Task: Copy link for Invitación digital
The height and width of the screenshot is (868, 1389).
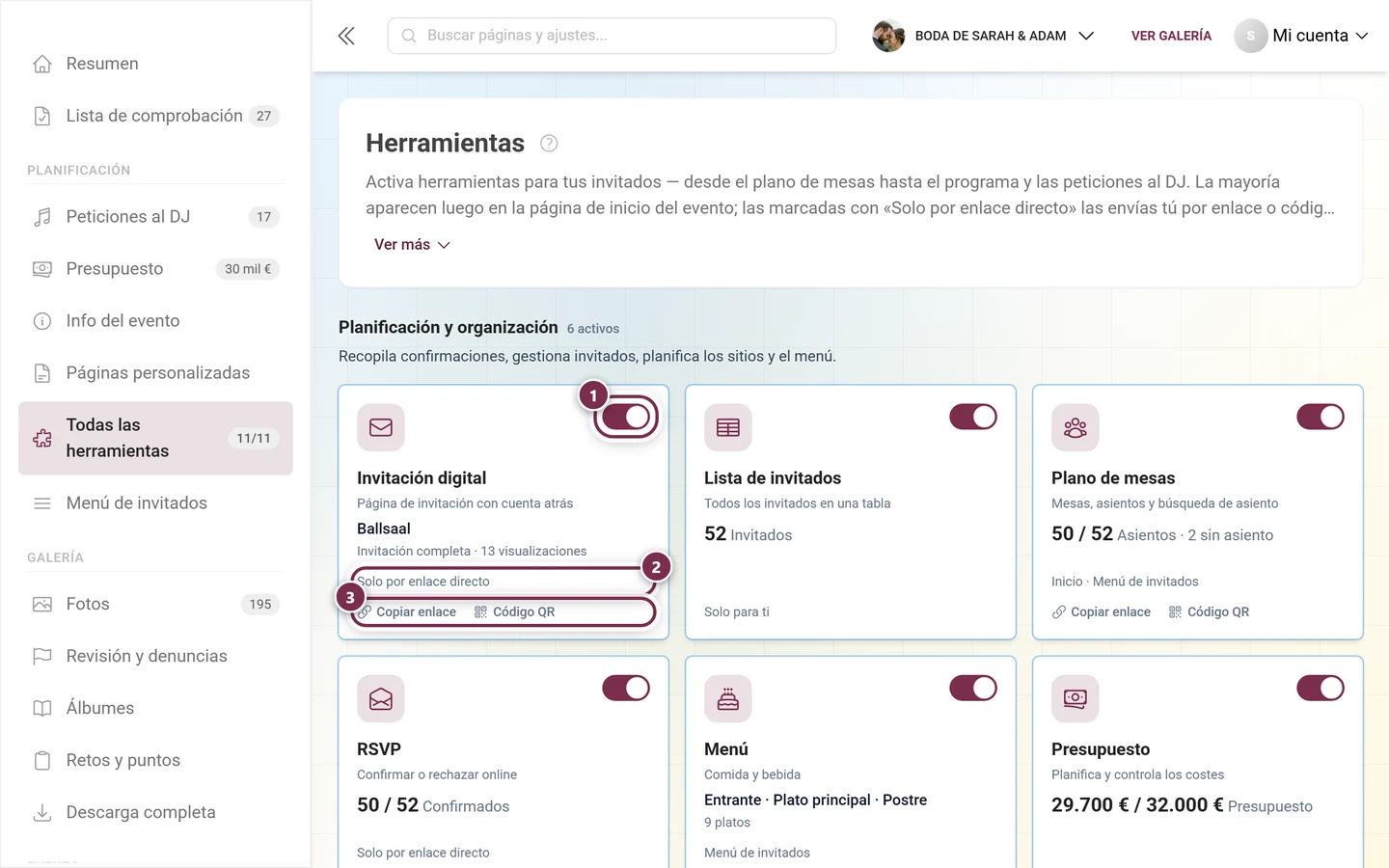Action: pos(407,612)
